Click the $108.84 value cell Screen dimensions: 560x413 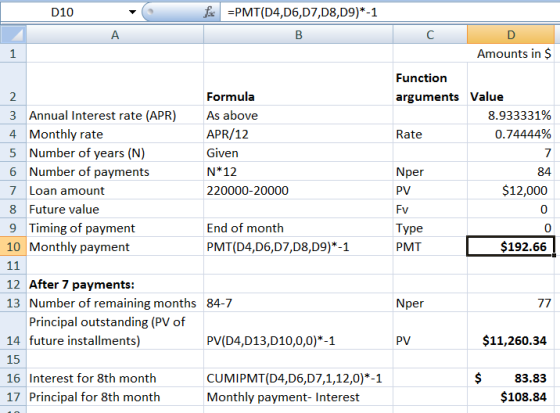511,397
